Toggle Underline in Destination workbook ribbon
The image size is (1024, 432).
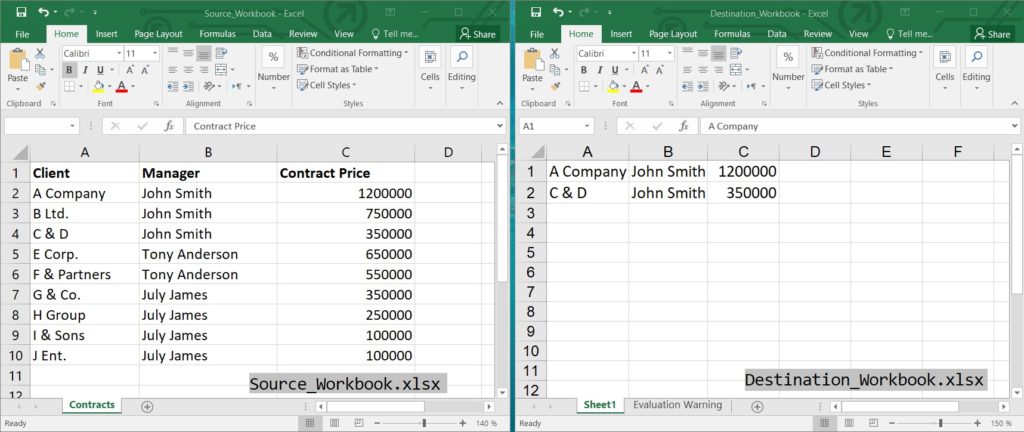pyautogui.click(x=614, y=70)
